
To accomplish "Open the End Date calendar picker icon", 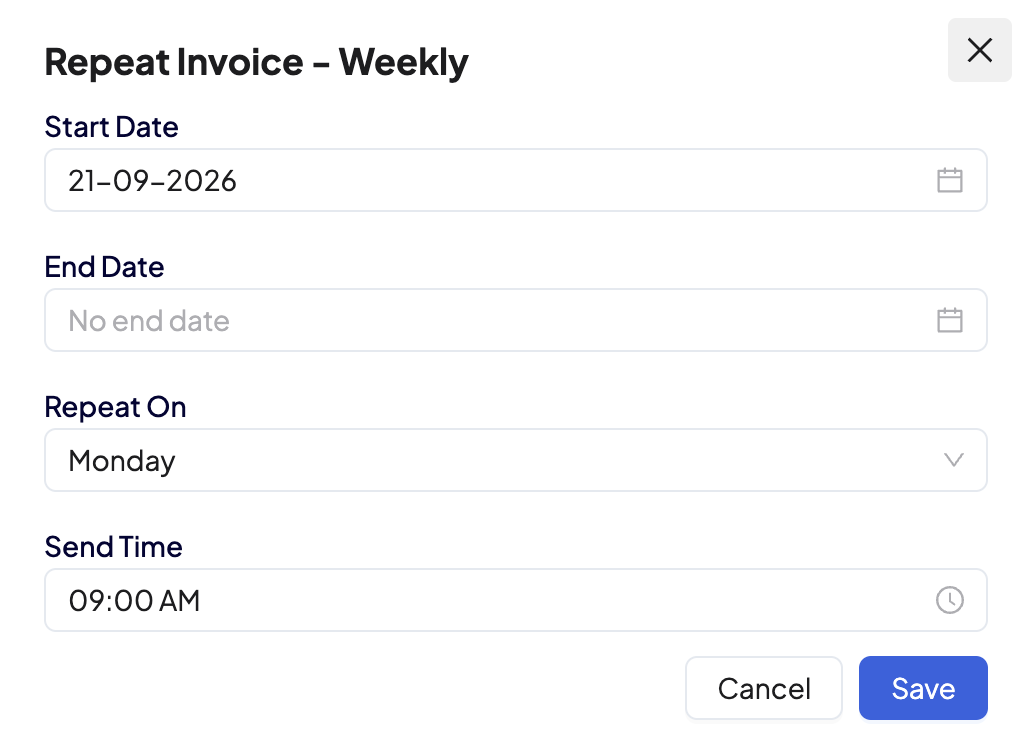I will point(950,321).
